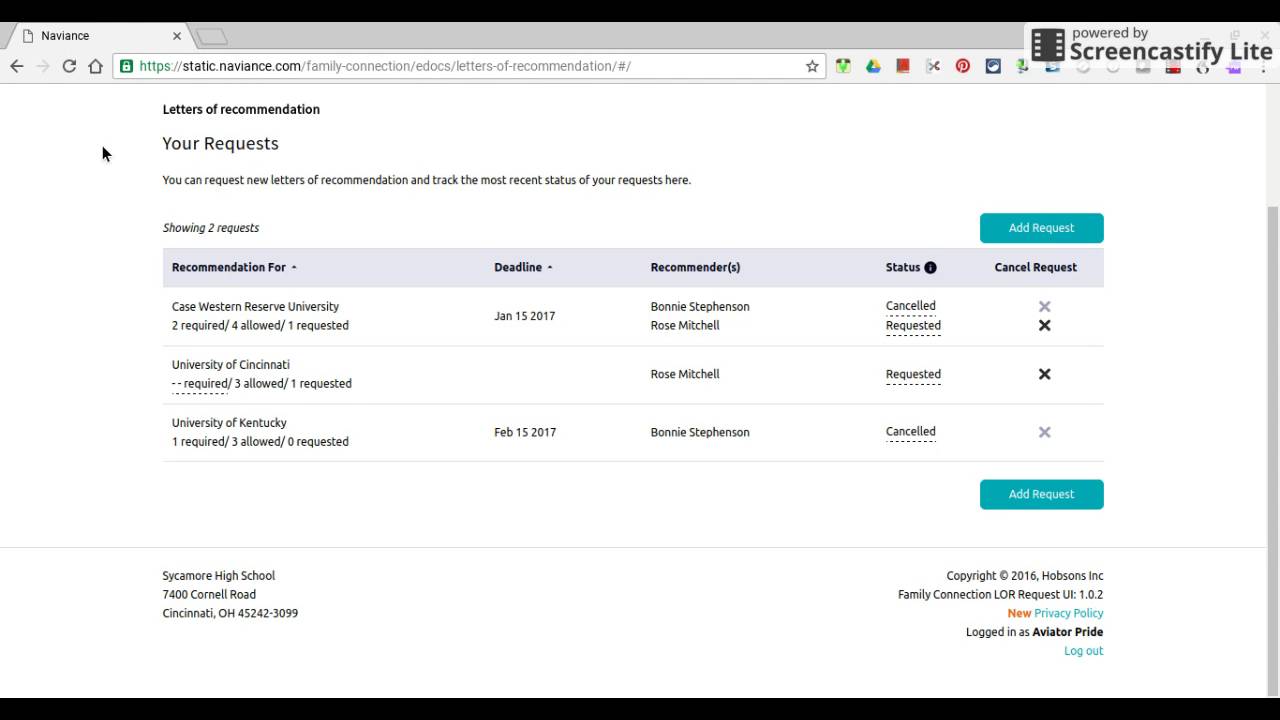Click Requested status in Case Western row
The width and height of the screenshot is (1280, 720).
pyautogui.click(x=913, y=325)
